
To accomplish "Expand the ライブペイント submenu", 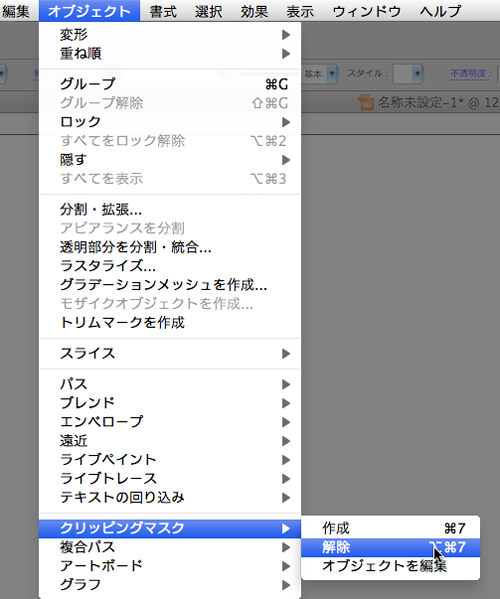I will coord(170,459).
